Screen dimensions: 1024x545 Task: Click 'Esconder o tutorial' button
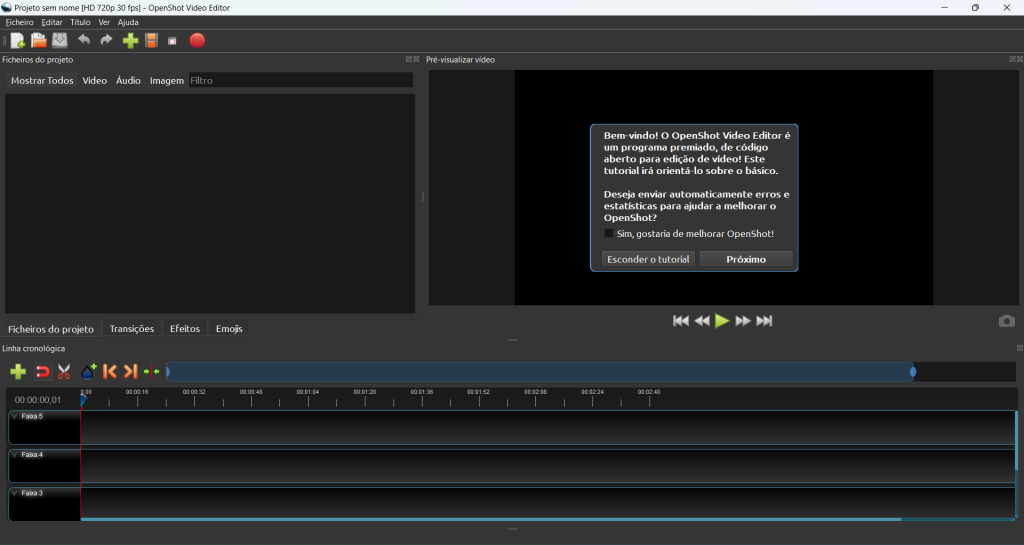[648, 259]
